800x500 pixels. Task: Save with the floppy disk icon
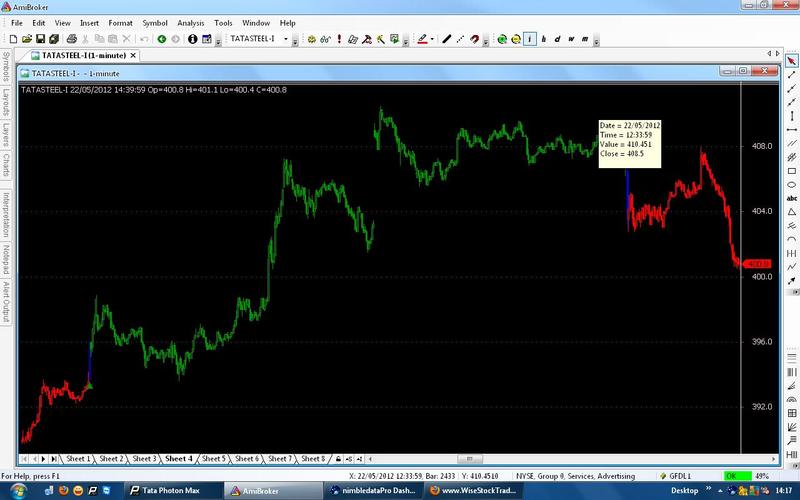[x=40, y=39]
